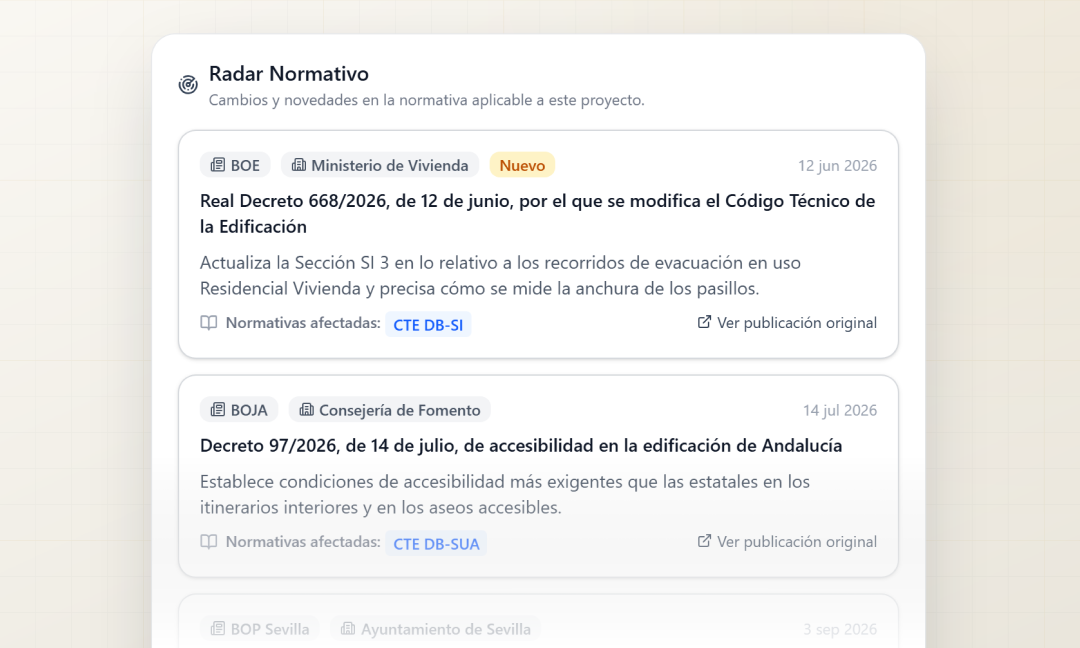
Task: Select the BOP Sevilla source badge
Action: coord(260,629)
